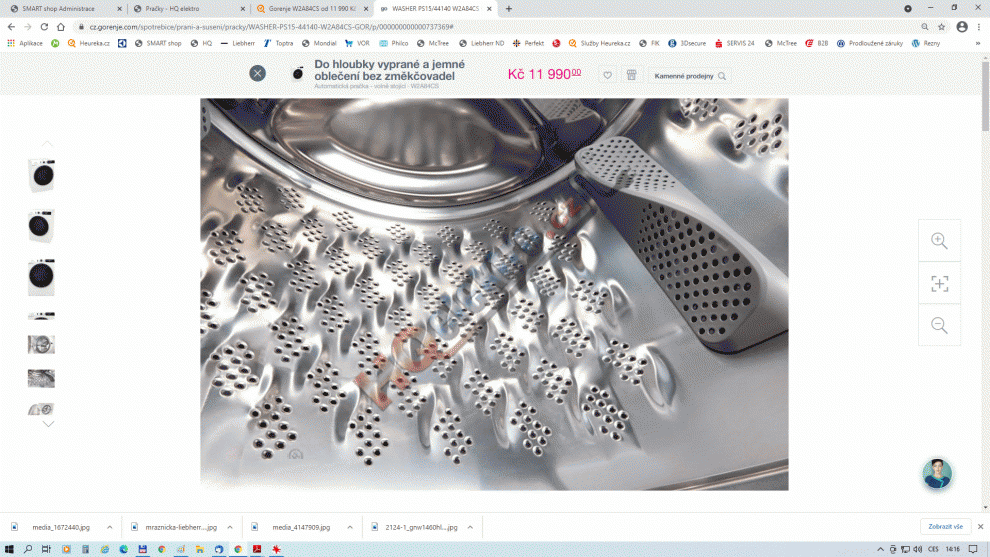Image resolution: width=990 pixels, height=557 pixels.
Task: Open the Mondial bookmark
Action: tap(319, 44)
